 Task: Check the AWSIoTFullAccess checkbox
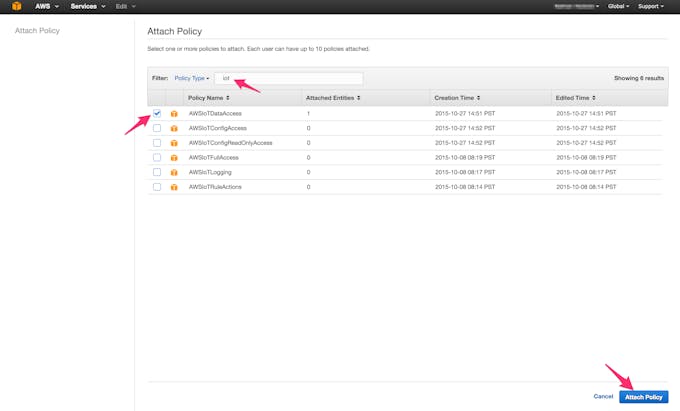pos(157,158)
